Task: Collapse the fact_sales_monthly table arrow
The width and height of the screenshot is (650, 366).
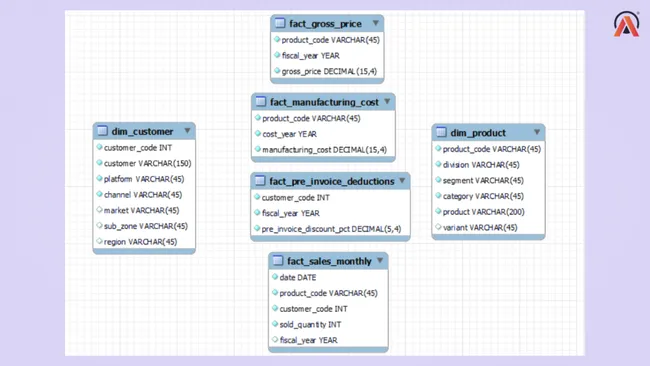Action: pos(380,261)
